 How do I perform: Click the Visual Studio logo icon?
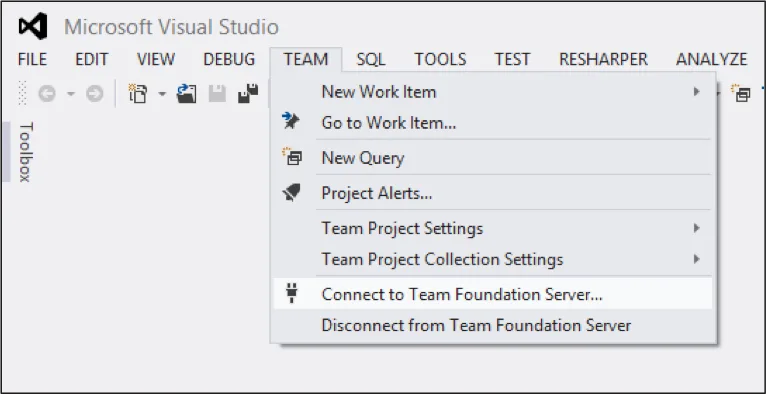[x=33, y=26]
